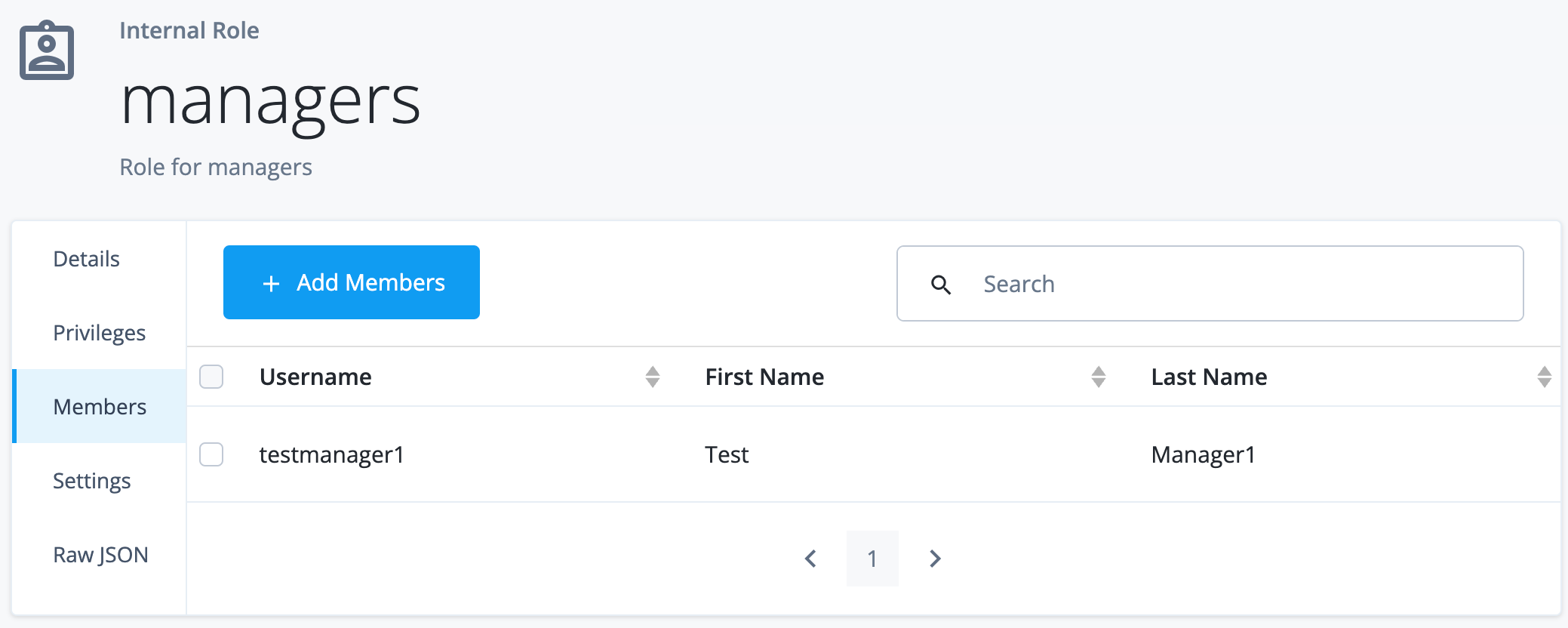Click the next page chevron
Viewport: 1568px width, 628px height.
[936, 559]
